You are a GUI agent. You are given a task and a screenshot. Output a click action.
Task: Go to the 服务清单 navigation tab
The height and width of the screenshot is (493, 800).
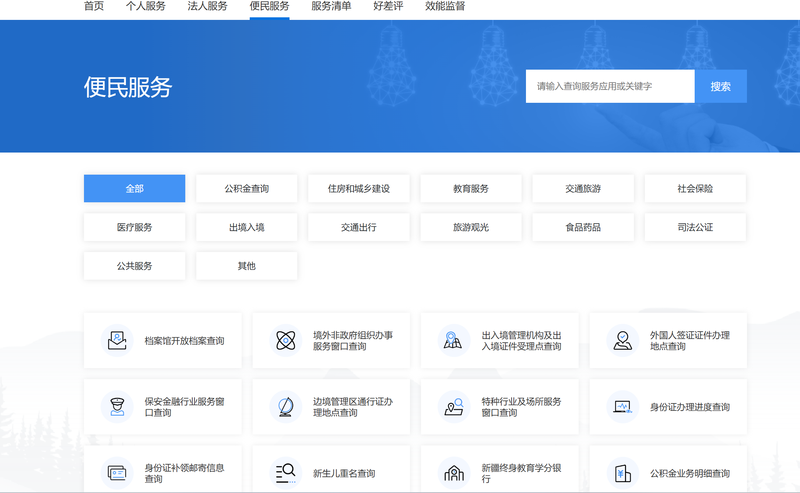pyautogui.click(x=331, y=6)
